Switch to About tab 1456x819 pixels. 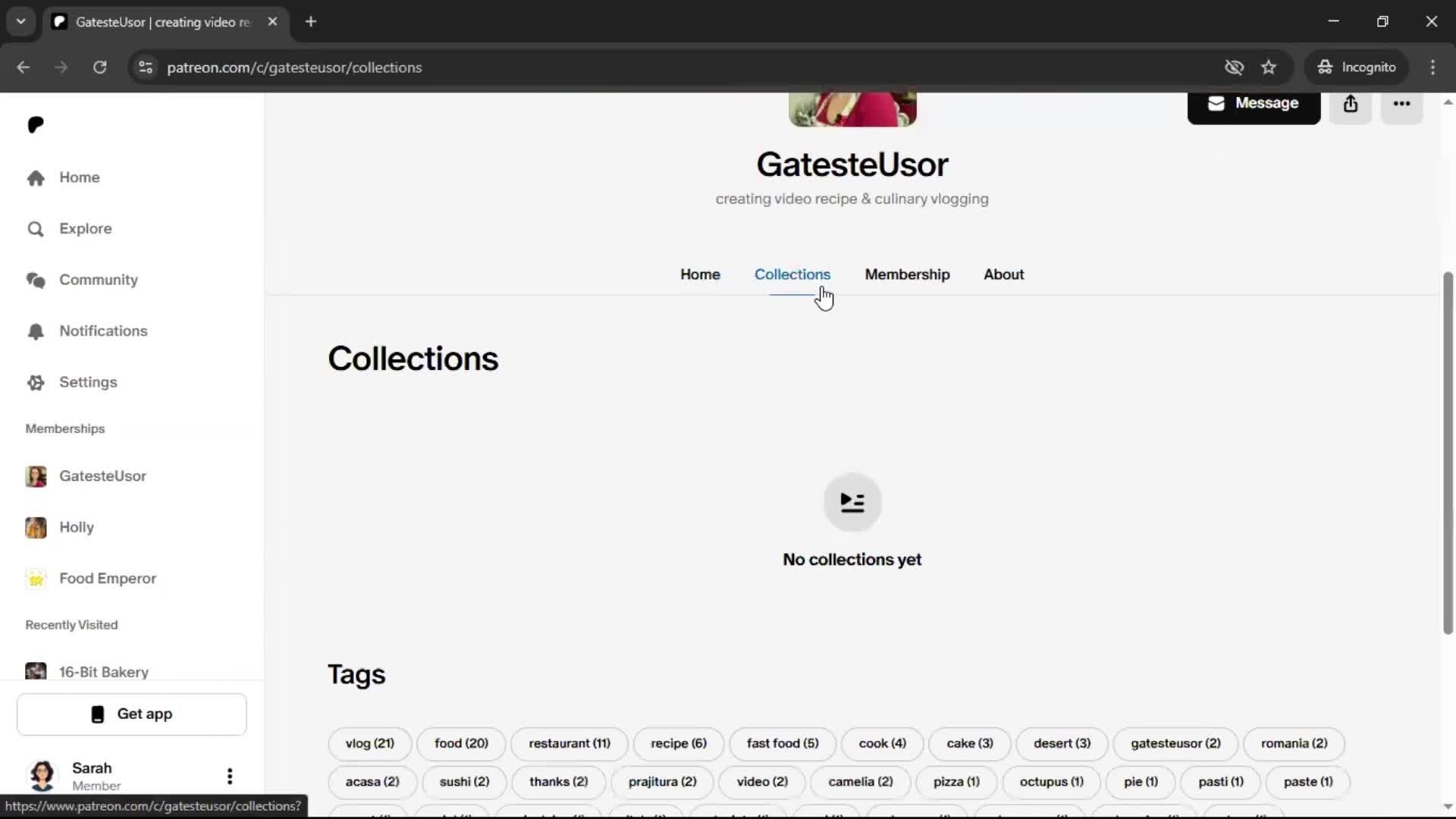(1003, 275)
